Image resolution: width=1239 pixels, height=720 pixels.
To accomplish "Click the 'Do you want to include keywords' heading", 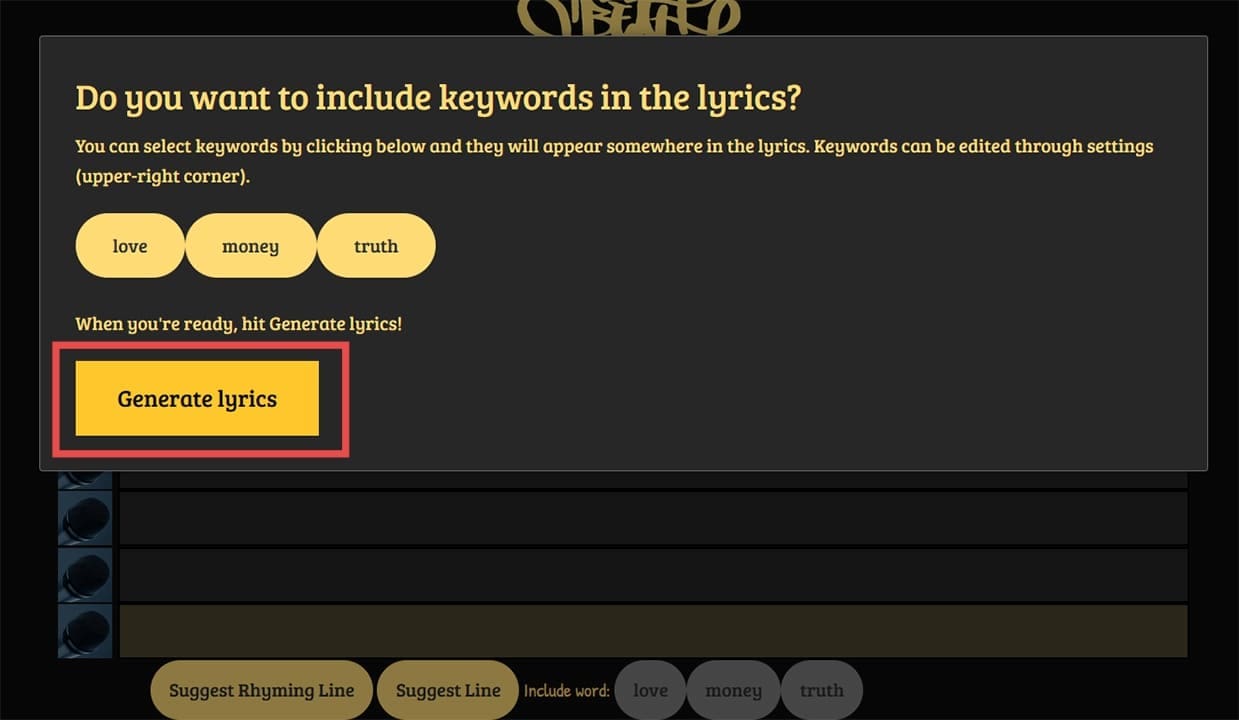I will [439, 98].
